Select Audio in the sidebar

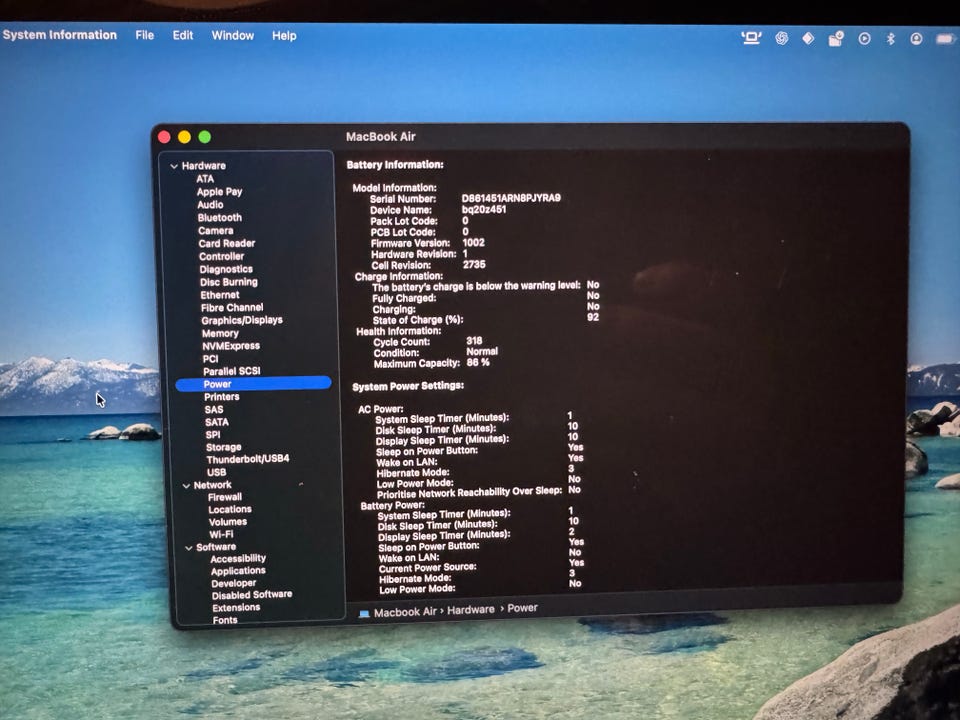click(210, 204)
